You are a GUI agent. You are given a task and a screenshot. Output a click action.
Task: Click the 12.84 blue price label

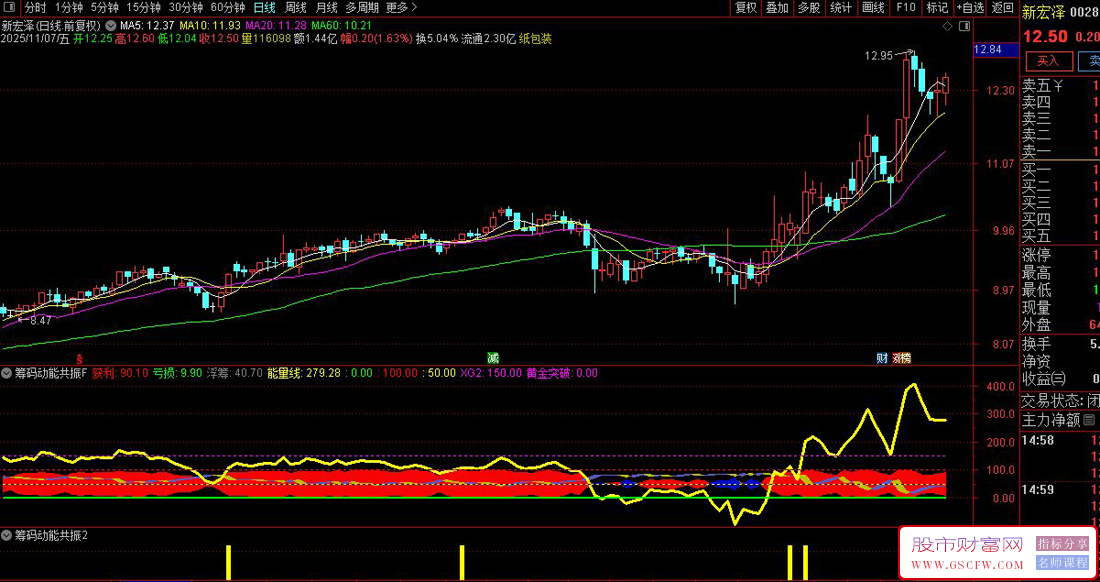(x=988, y=49)
